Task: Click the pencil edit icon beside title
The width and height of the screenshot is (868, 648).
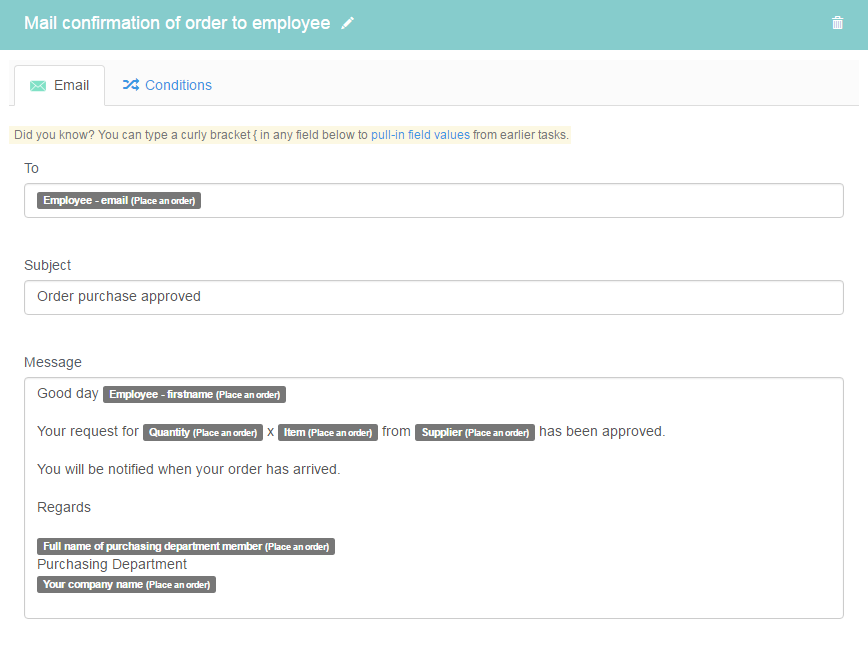Action: click(x=347, y=23)
